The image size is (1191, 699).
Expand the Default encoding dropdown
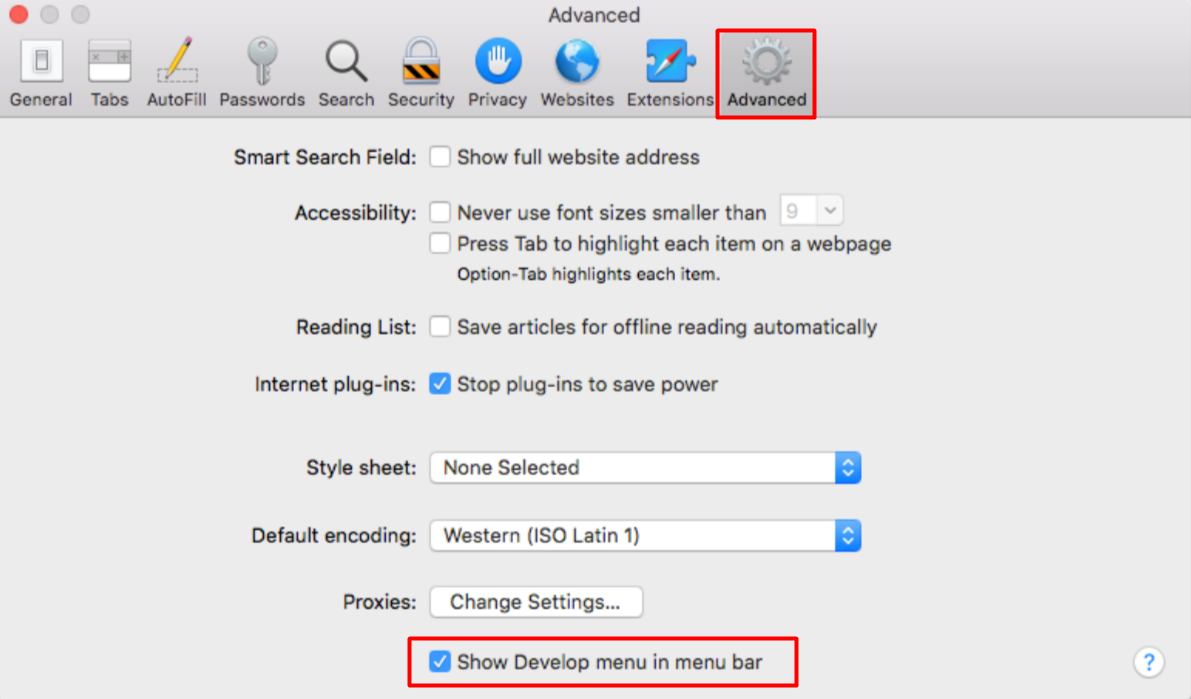click(645, 536)
